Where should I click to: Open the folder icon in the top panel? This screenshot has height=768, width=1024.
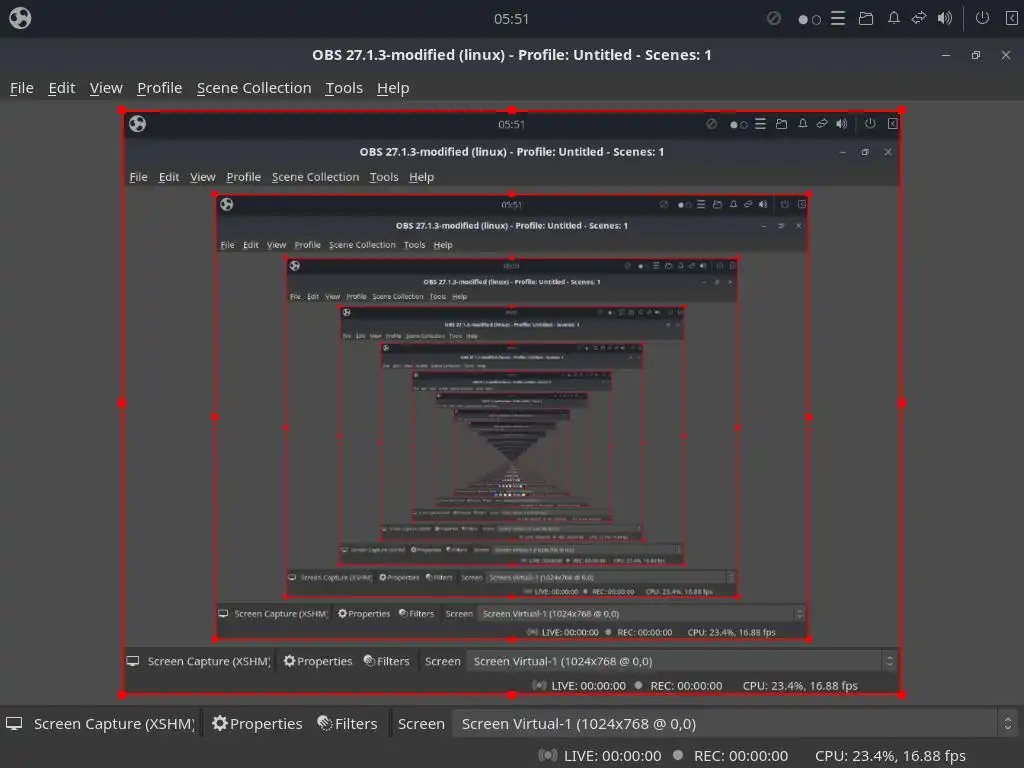tap(866, 18)
